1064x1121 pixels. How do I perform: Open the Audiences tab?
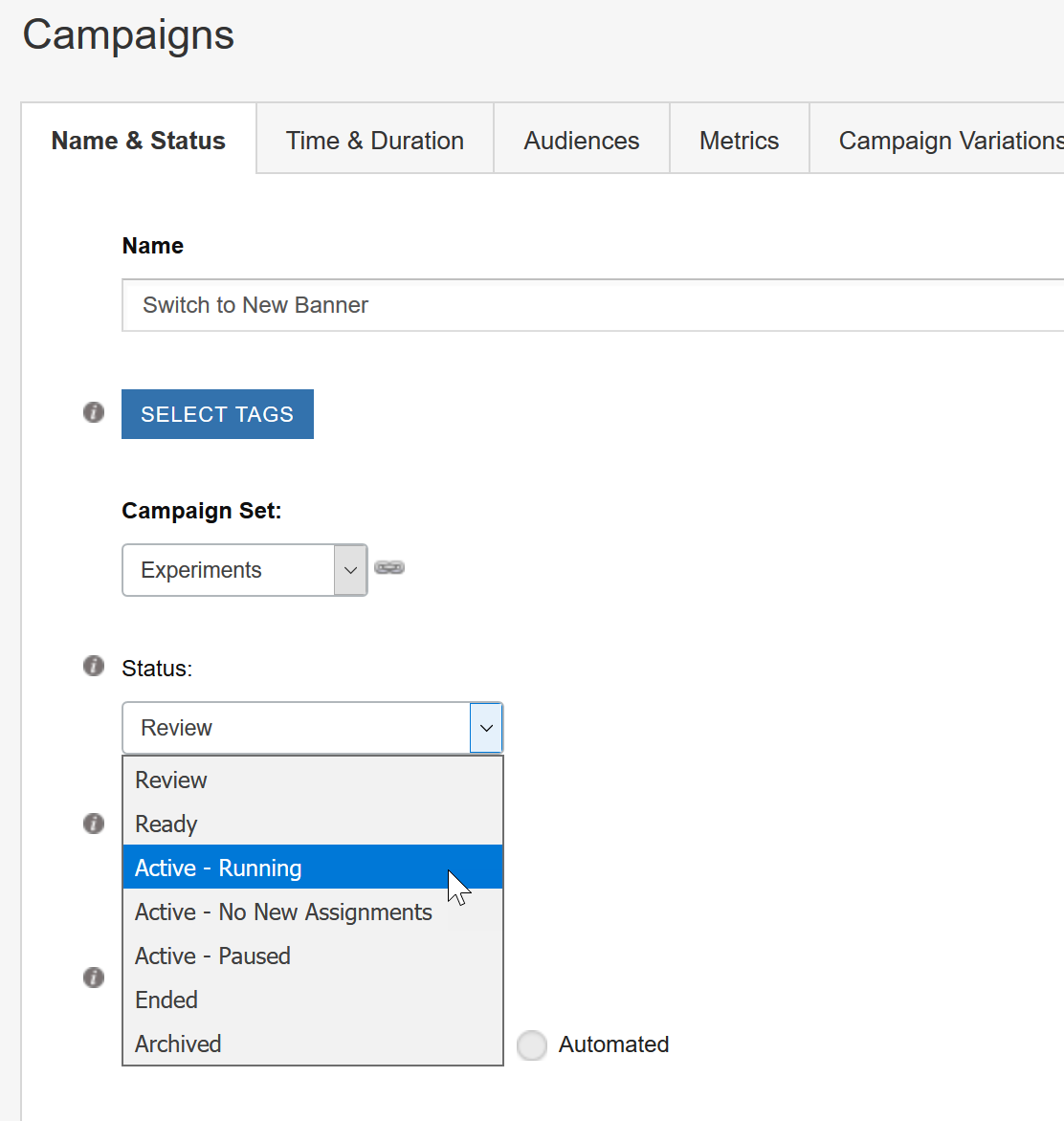[x=581, y=140]
